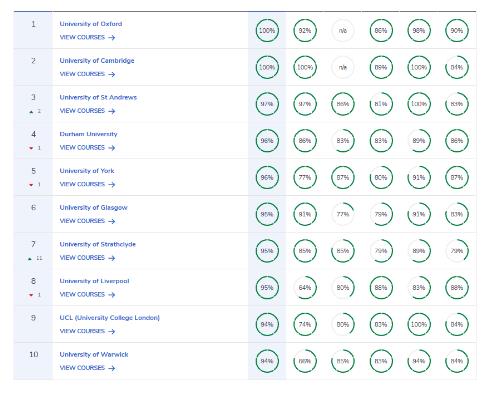Screen dimensions: 497x399
Task: Open the University of Oxford page
Action: coord(91,24)
